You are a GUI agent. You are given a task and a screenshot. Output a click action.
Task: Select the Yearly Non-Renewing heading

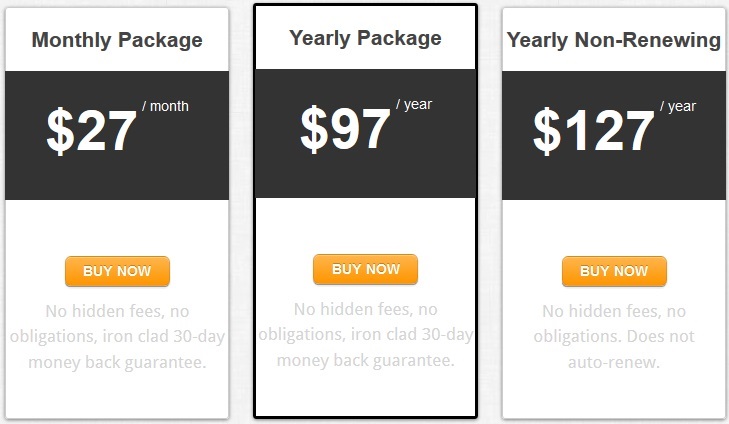tap(614, 40)
